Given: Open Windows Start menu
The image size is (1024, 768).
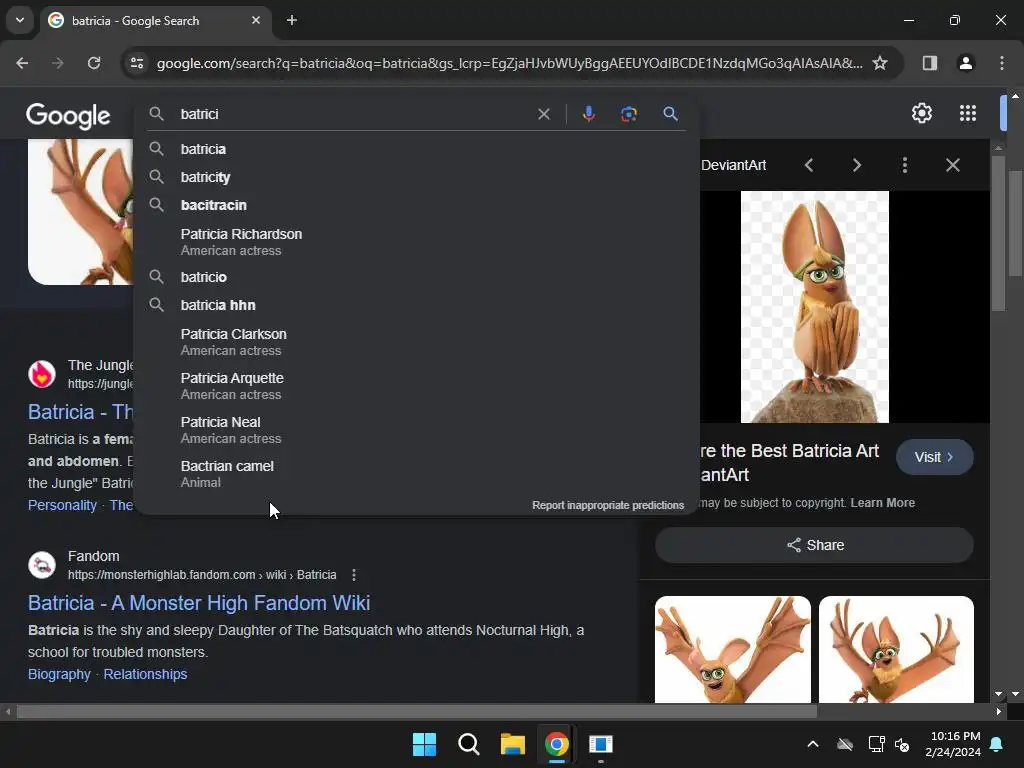Looking at the screenshot, I should tap(424, 744).
